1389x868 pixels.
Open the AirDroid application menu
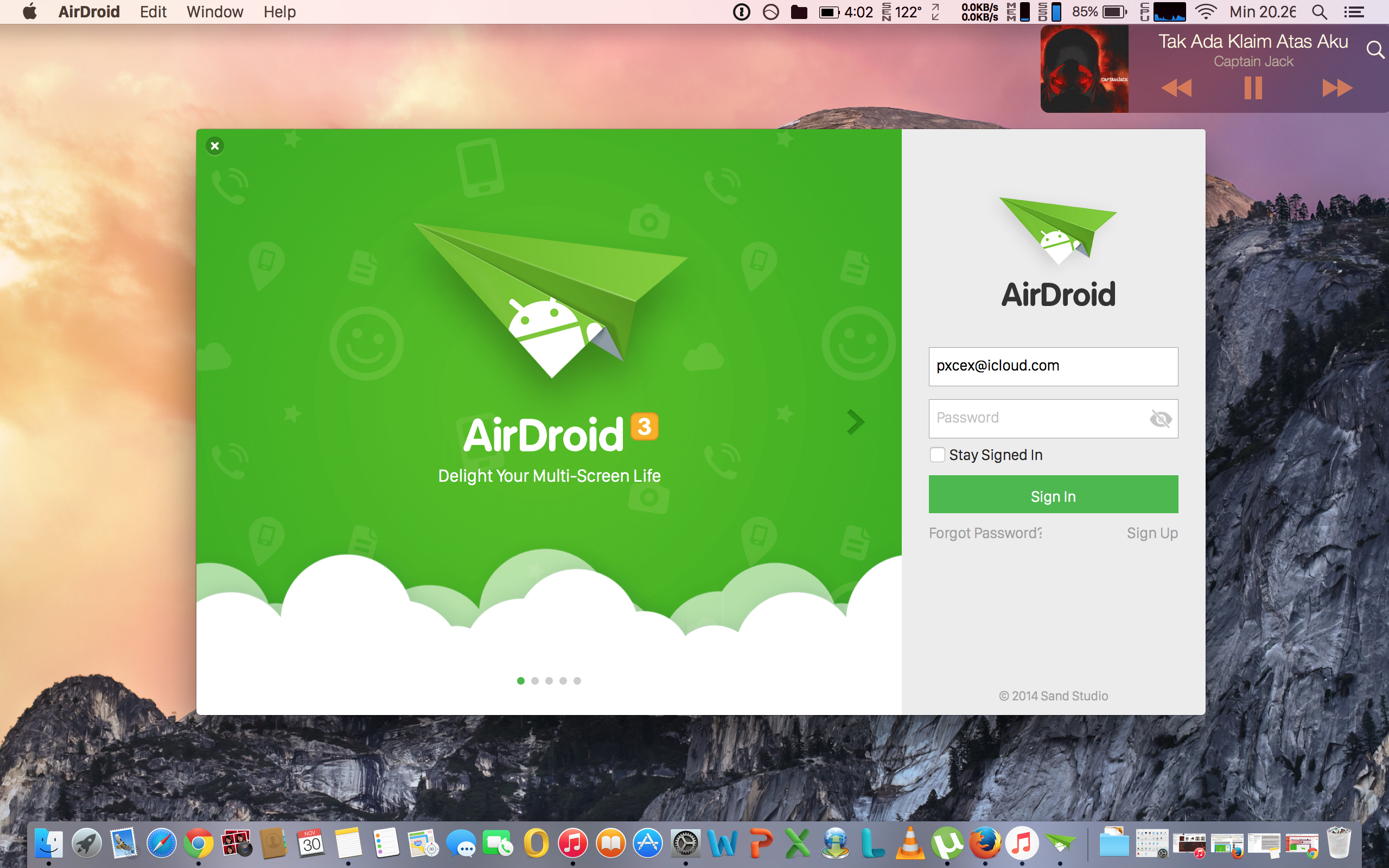click(89, 12)
